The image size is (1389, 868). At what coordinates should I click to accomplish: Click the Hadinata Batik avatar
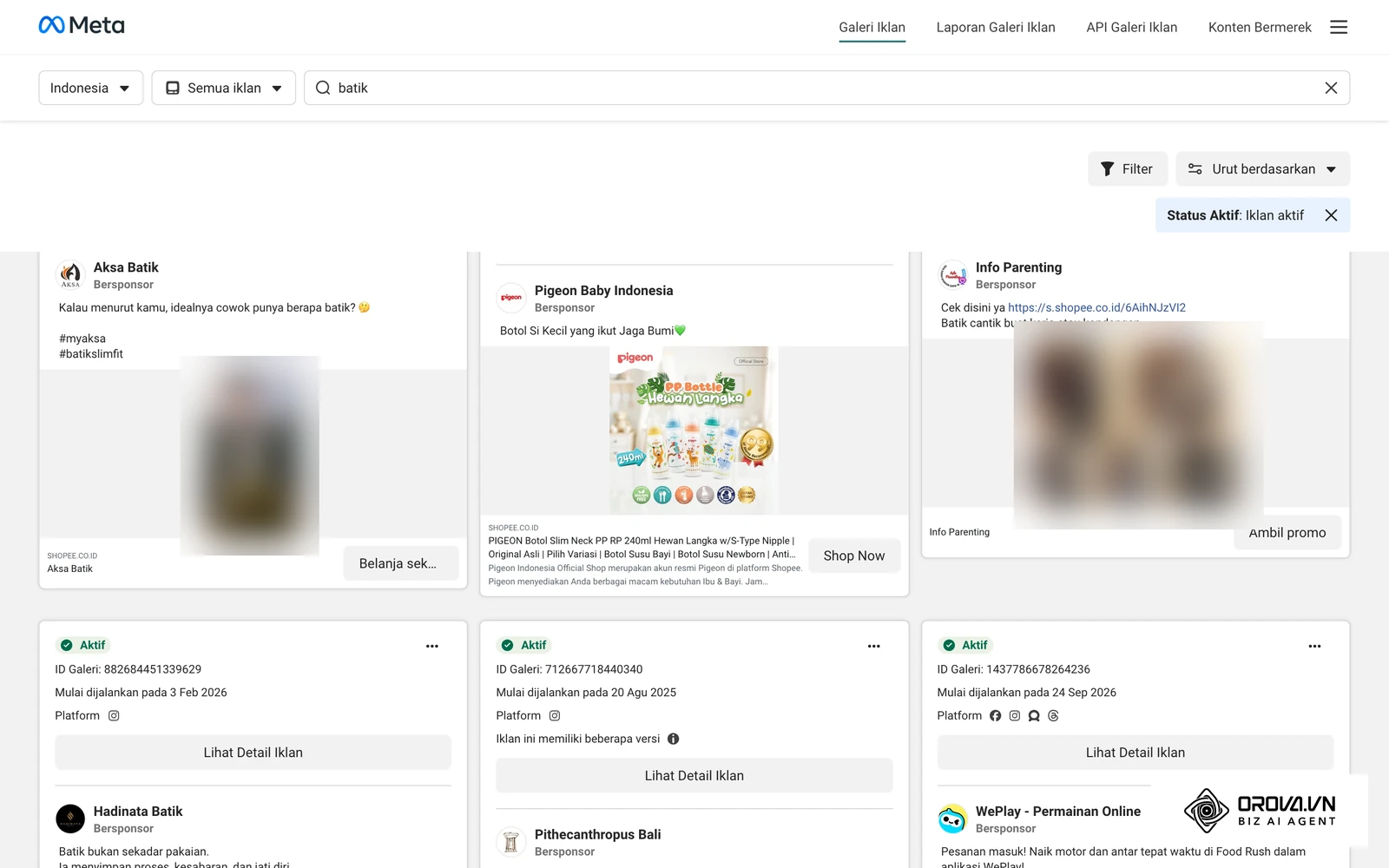pos(70,819)
